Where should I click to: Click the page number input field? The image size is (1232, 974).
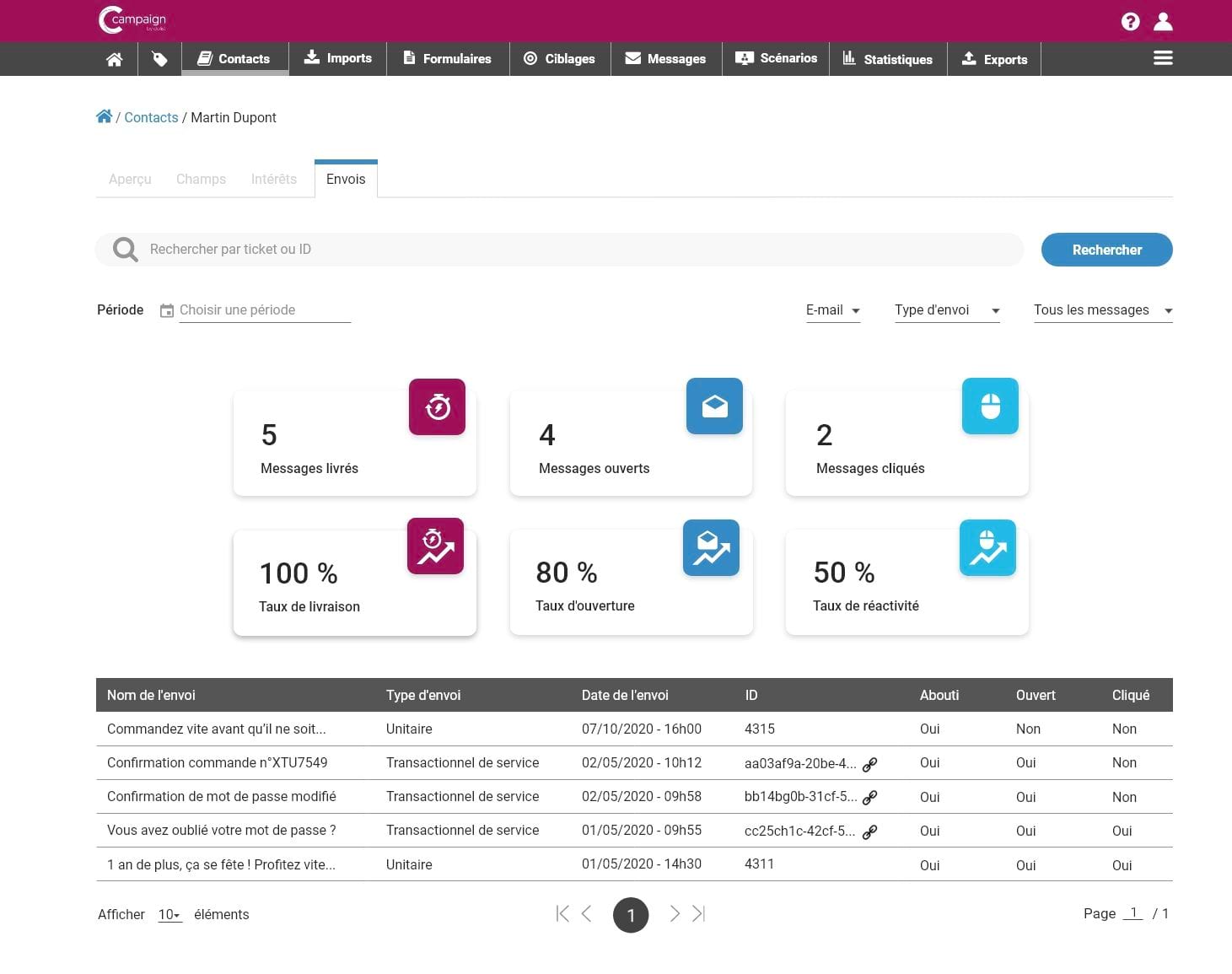point(1132,913)
